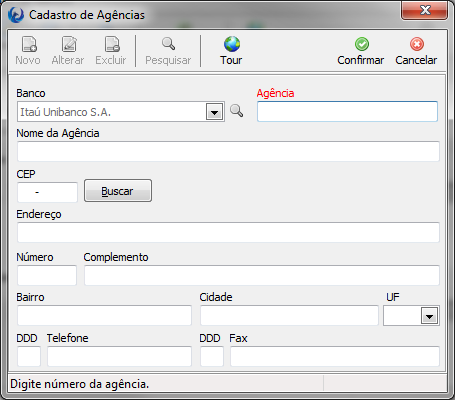
Task: Click the Complemento input field
Action: point(262,275)
